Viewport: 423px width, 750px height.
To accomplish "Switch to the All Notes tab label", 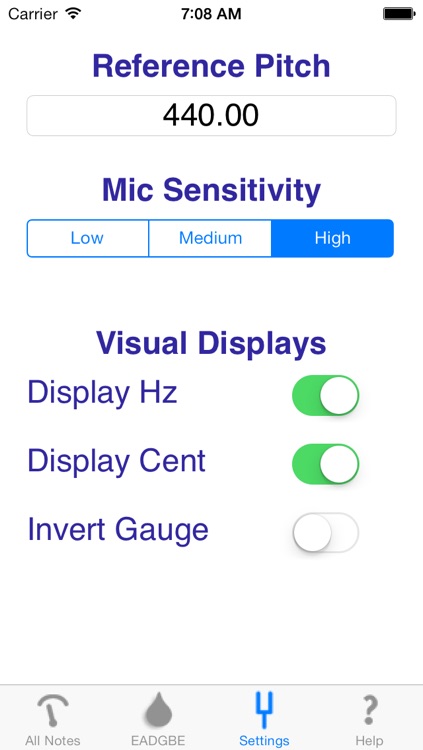I will pyautogui.click(x=53, y=741).
